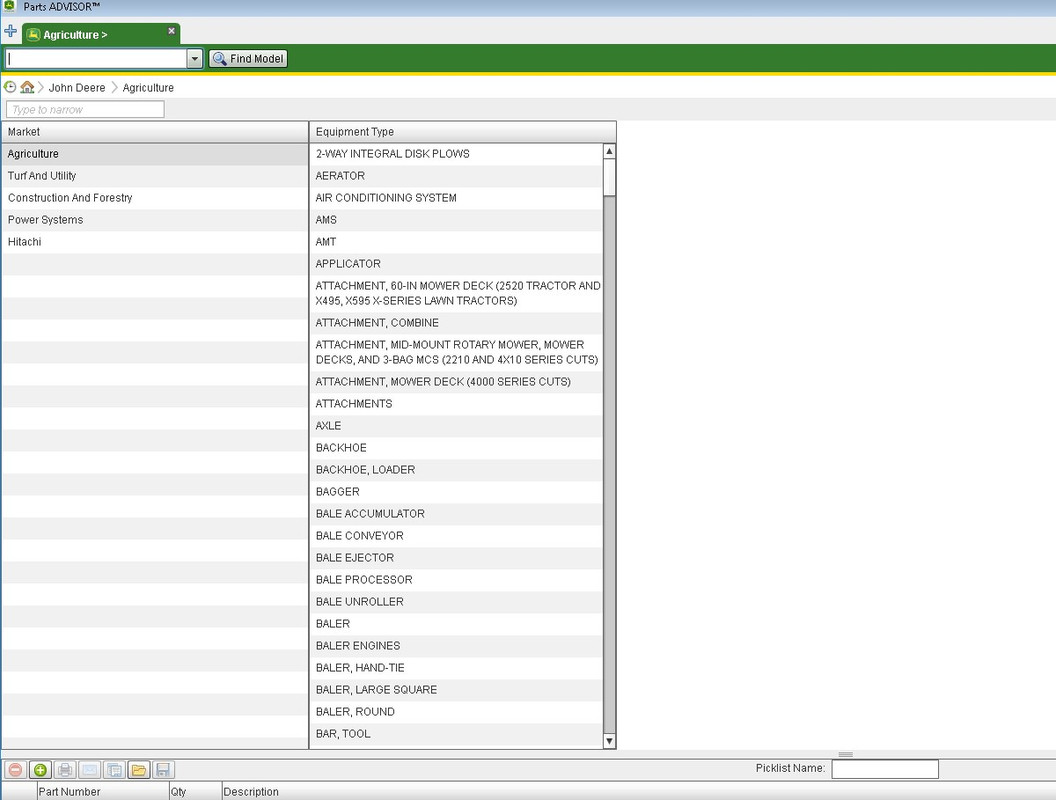Click the Agriculture breadcrumb link
1056x800 pixels.
(148, 88)
